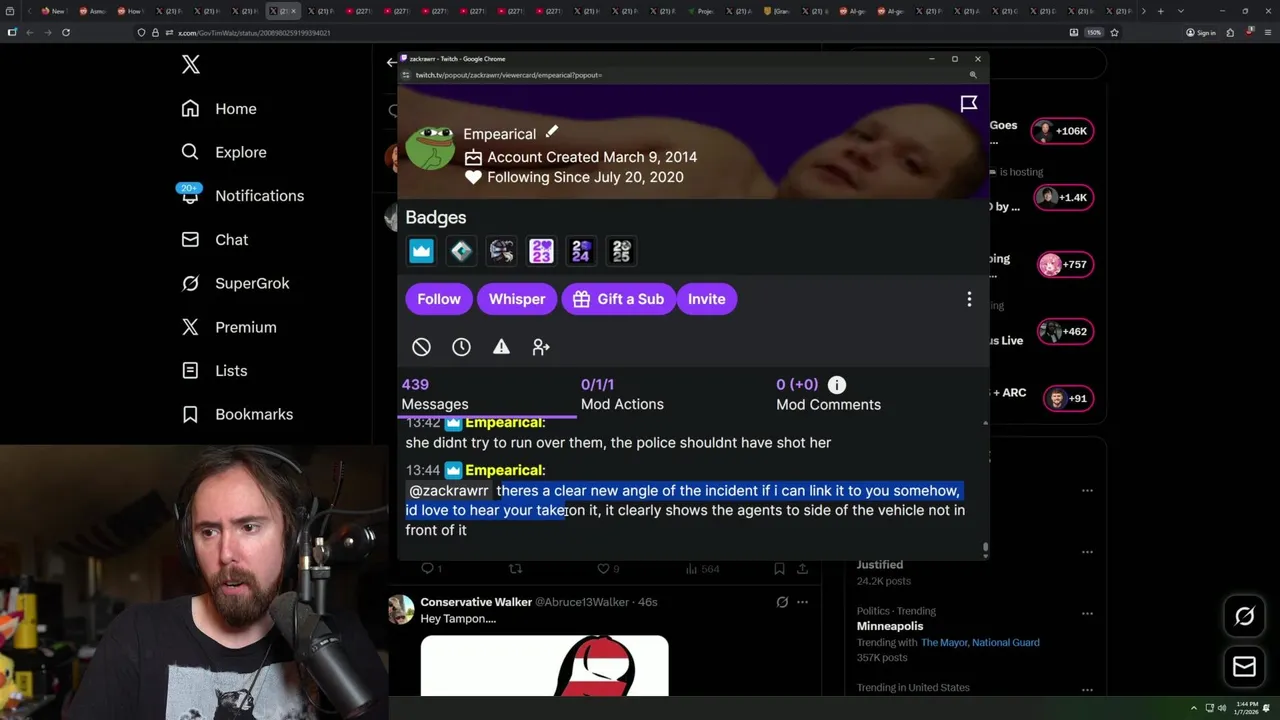Click the pencil edit icon beside Empearical
1280x720 pixels.
(x=551, y=132)
